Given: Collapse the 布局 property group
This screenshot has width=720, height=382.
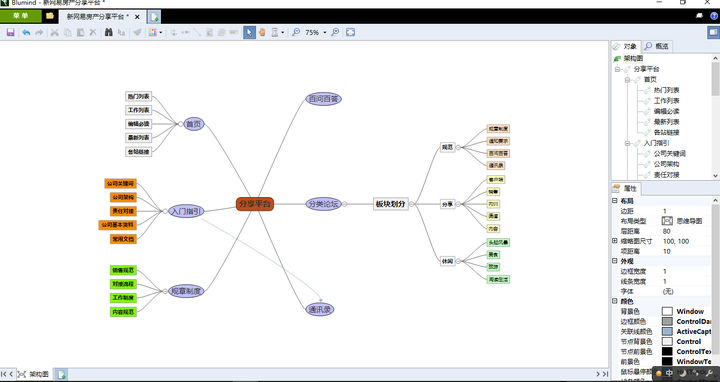Looking at the screenshot, I should (x=615, y=201).
